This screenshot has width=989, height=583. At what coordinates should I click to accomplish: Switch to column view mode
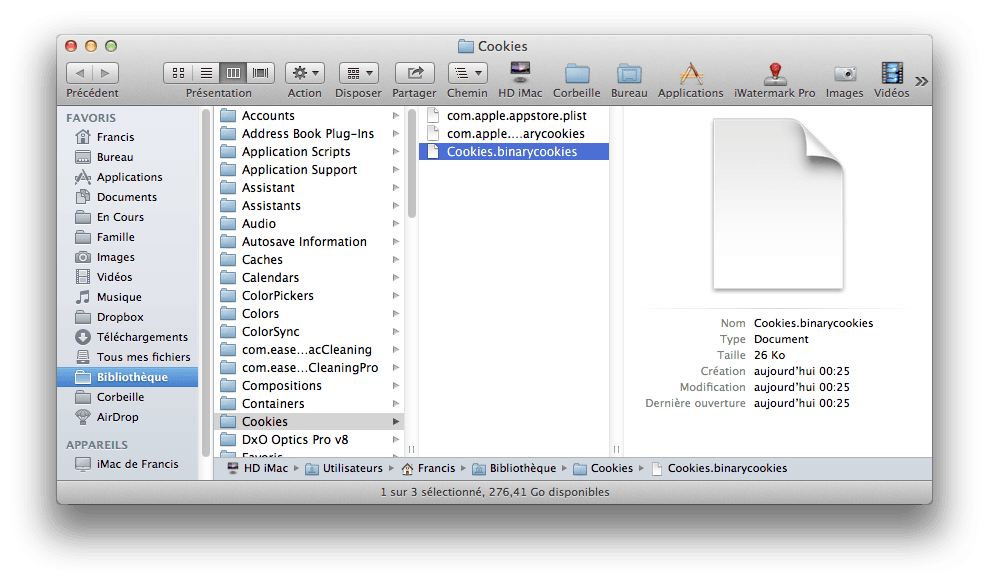(233, 73)
